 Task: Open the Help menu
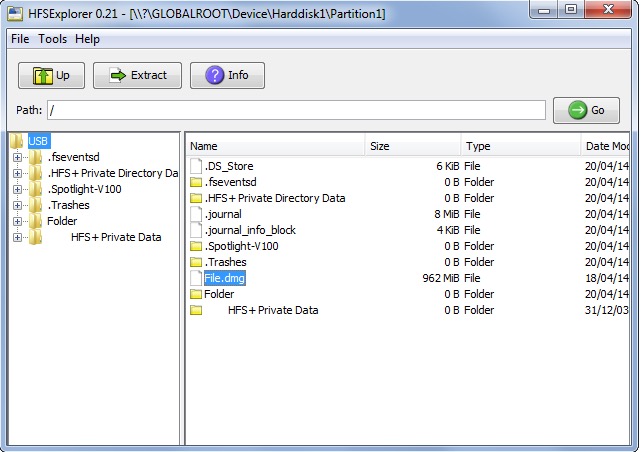coord(87,39)
